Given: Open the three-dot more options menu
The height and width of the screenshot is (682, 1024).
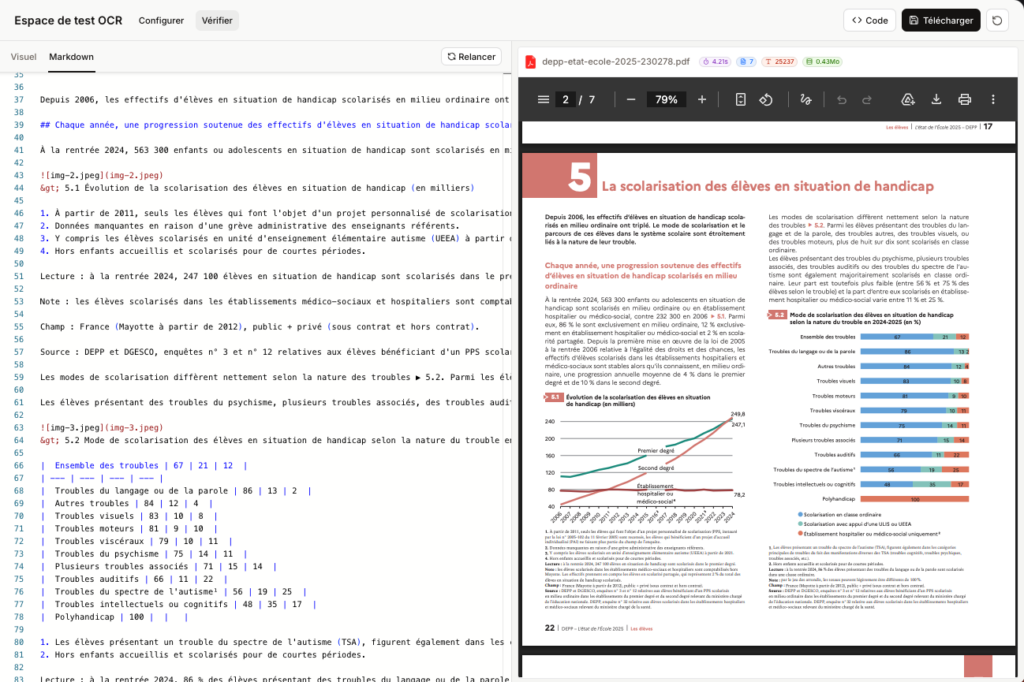Looking at the screenshot, I should coord(992,99).
